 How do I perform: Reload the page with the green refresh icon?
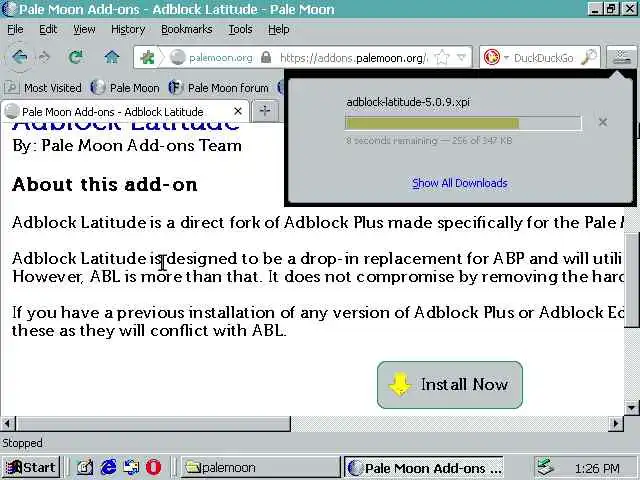(x=76, y=57)
